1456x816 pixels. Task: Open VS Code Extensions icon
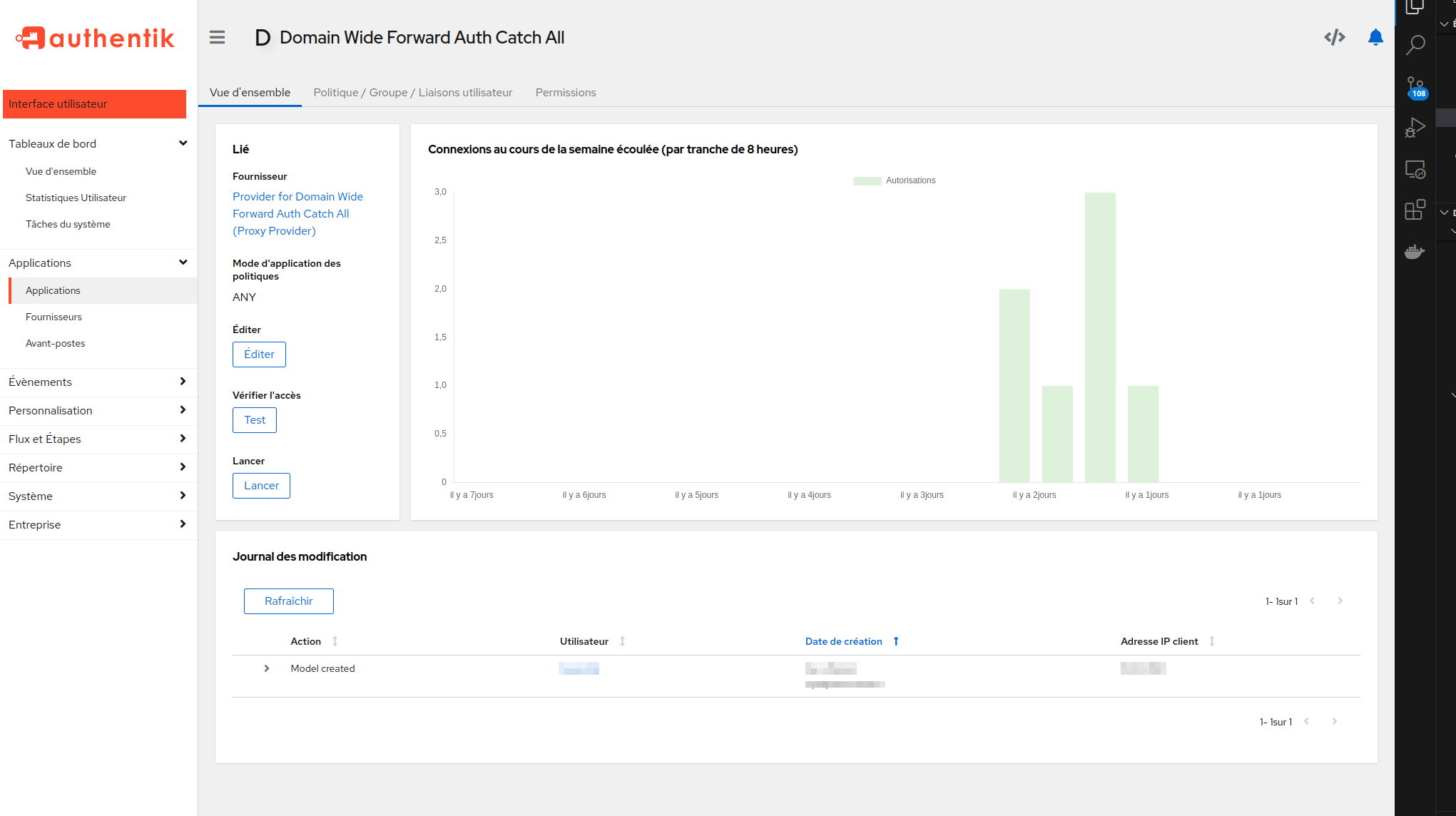(1415, 210)
